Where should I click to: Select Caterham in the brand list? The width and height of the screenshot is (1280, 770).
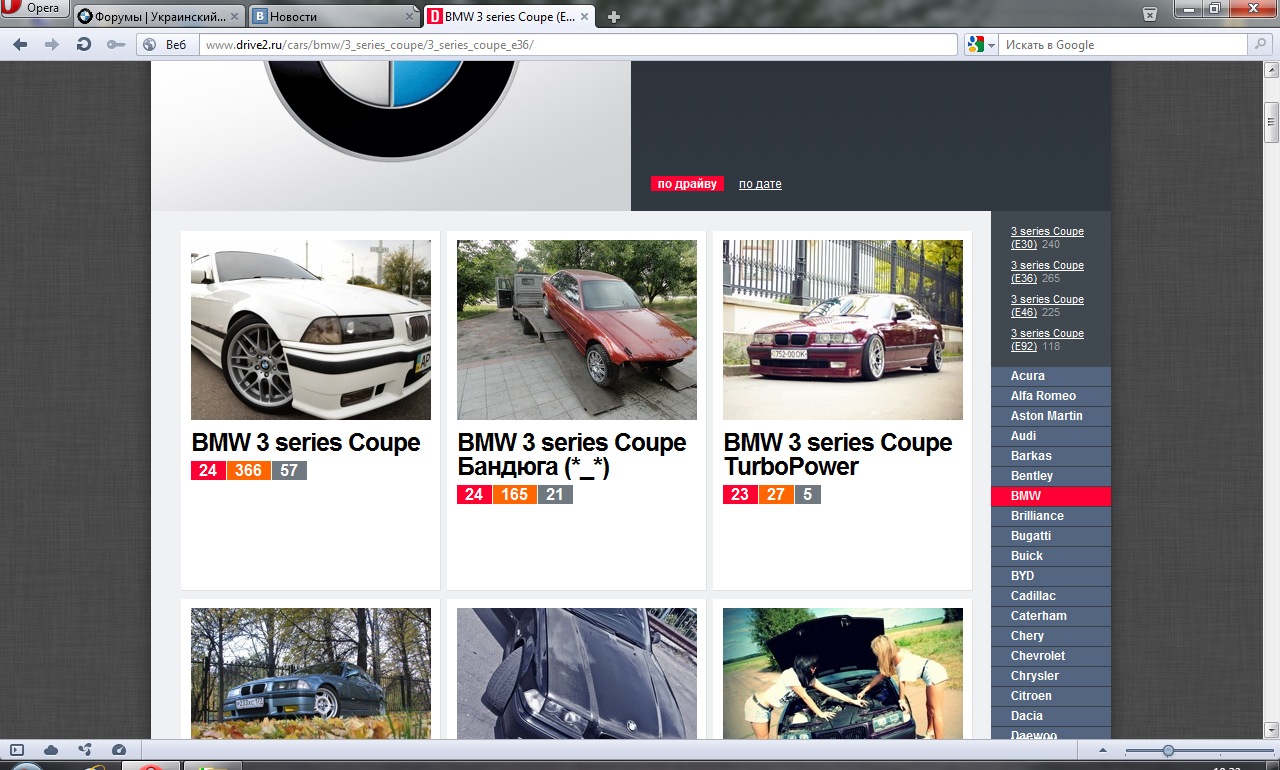pyautogui.click(x=1051, y=616)
